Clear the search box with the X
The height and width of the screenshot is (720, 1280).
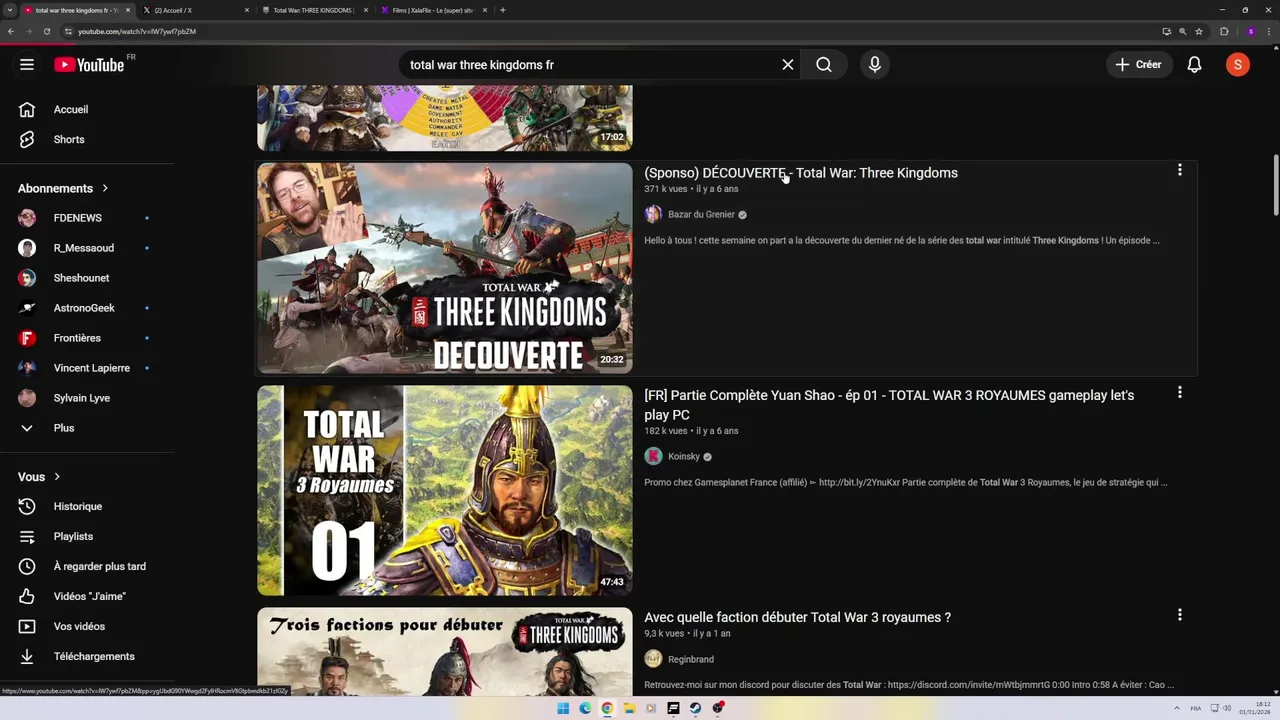(788, 65)
